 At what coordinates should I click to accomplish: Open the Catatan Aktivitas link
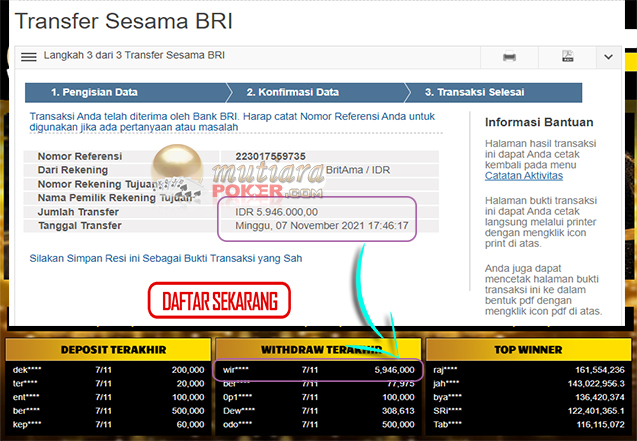tap(524, 176)
